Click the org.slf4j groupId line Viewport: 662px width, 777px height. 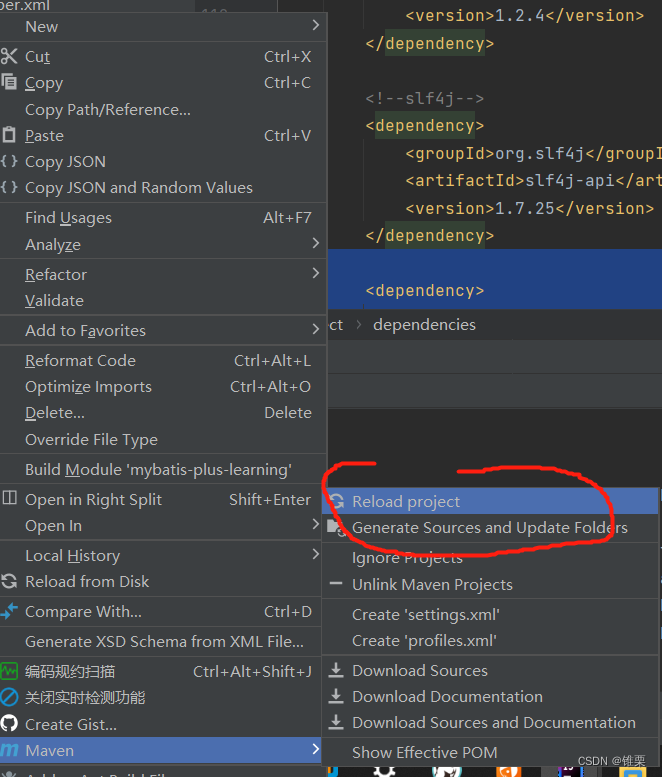pyautogui.click(x=534, y=153)
